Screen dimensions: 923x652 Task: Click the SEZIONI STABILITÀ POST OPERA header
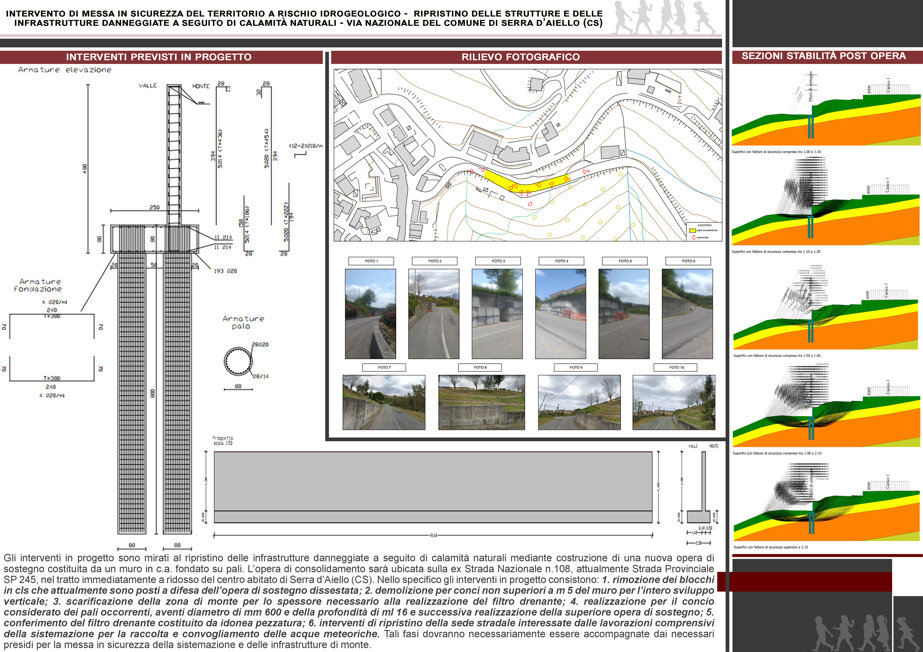pyautogui.click(x=826, y=56)
